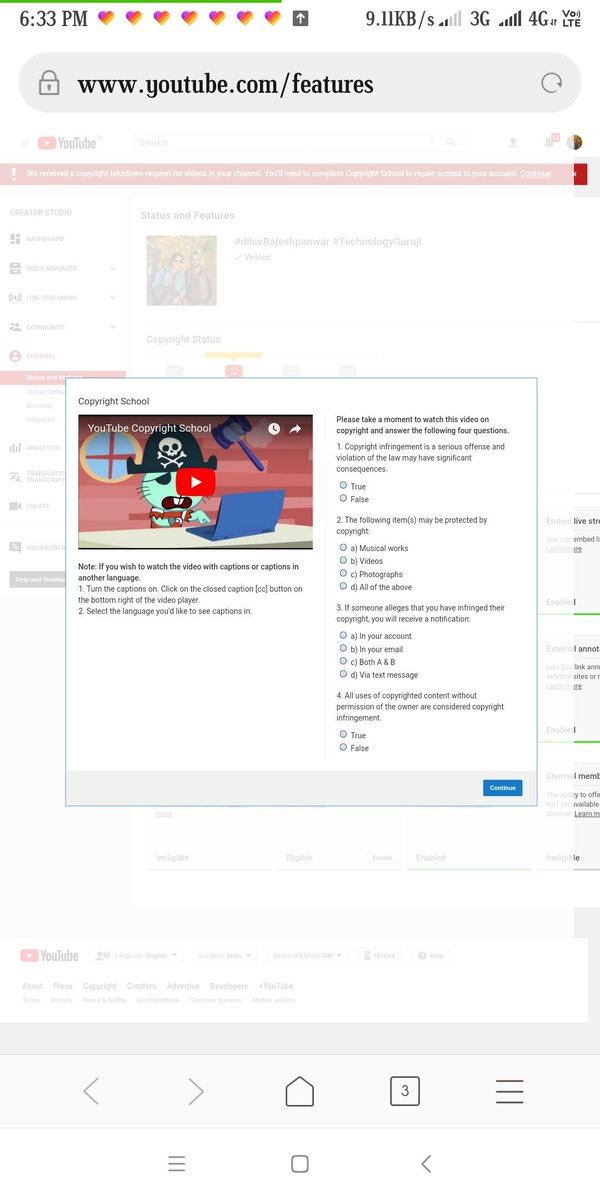Reload the page with refresh icon
Screen dimensions: 600x1200
point(551,83)
